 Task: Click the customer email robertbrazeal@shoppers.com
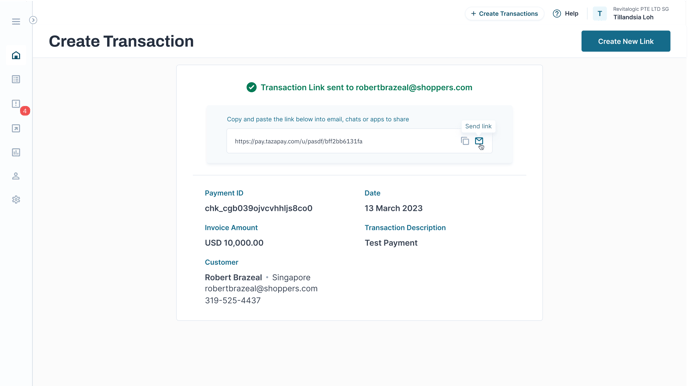pyautogui.click(x=261, y=289)
